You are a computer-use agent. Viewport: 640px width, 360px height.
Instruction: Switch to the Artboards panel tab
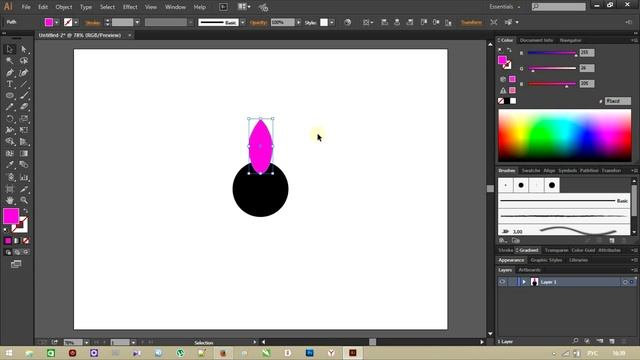[529, 270]
